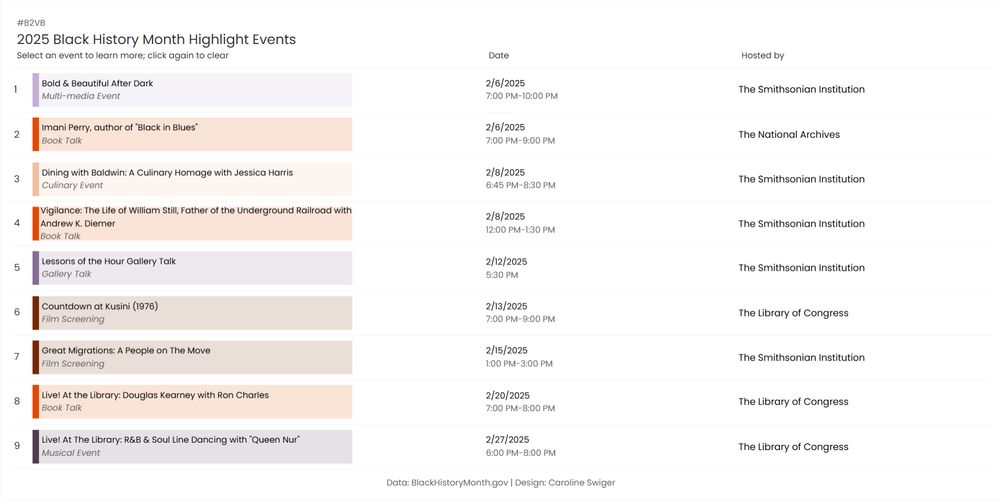Select the Countdown at Kusini (1976) screening
Image resolution: width=1000 pixels, height=501 pixels.
[x=195, y=313]
